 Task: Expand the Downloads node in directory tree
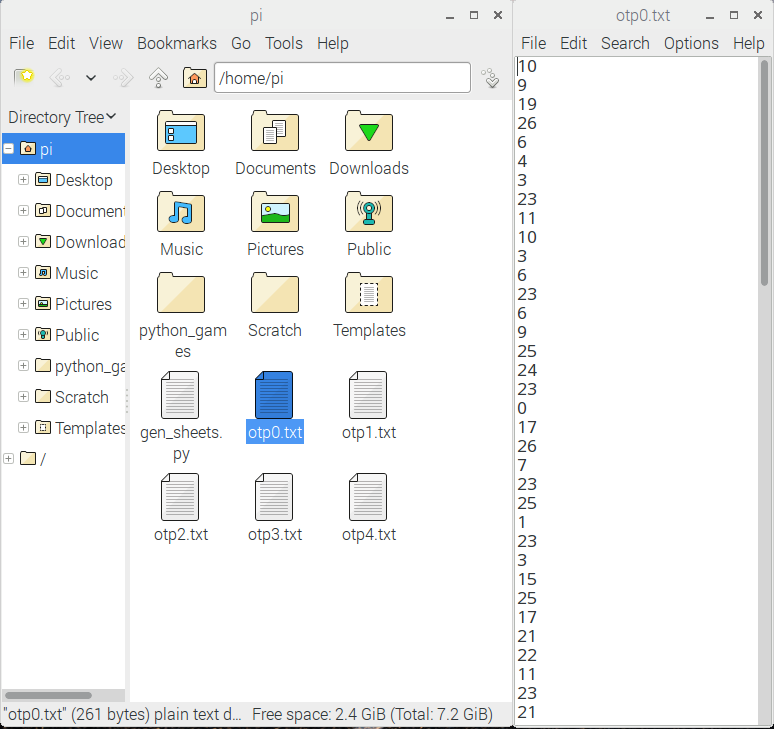click(x=23, y=242)
